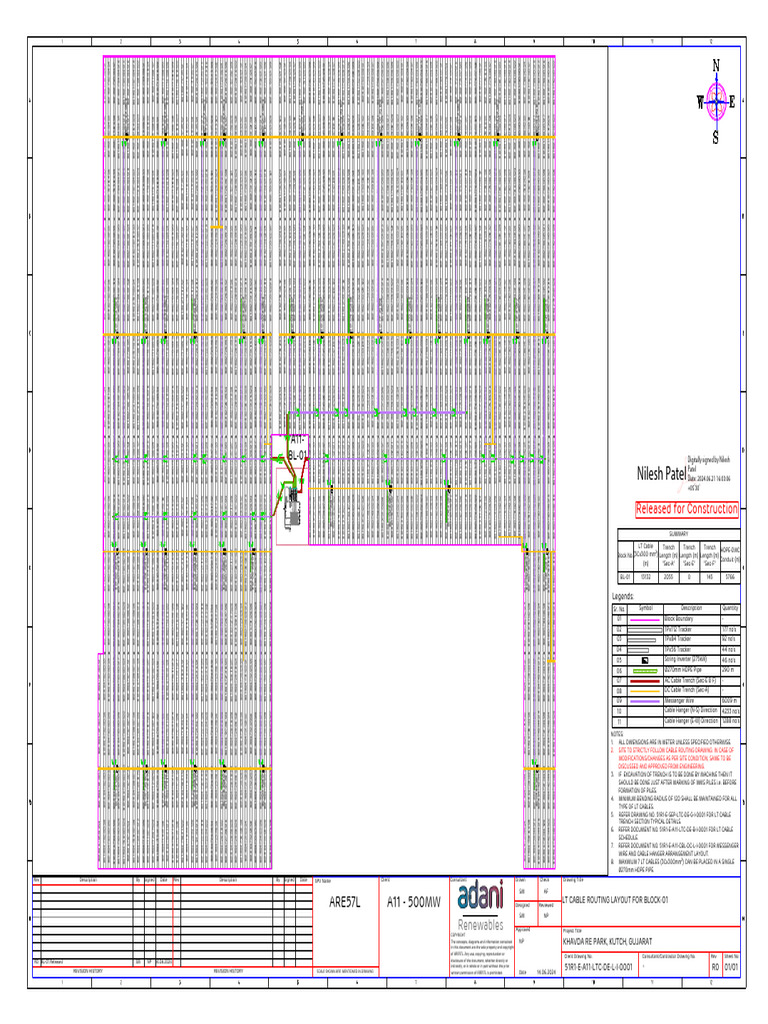
Task: Click the north compass rose symbol
Action: [716, 101]
